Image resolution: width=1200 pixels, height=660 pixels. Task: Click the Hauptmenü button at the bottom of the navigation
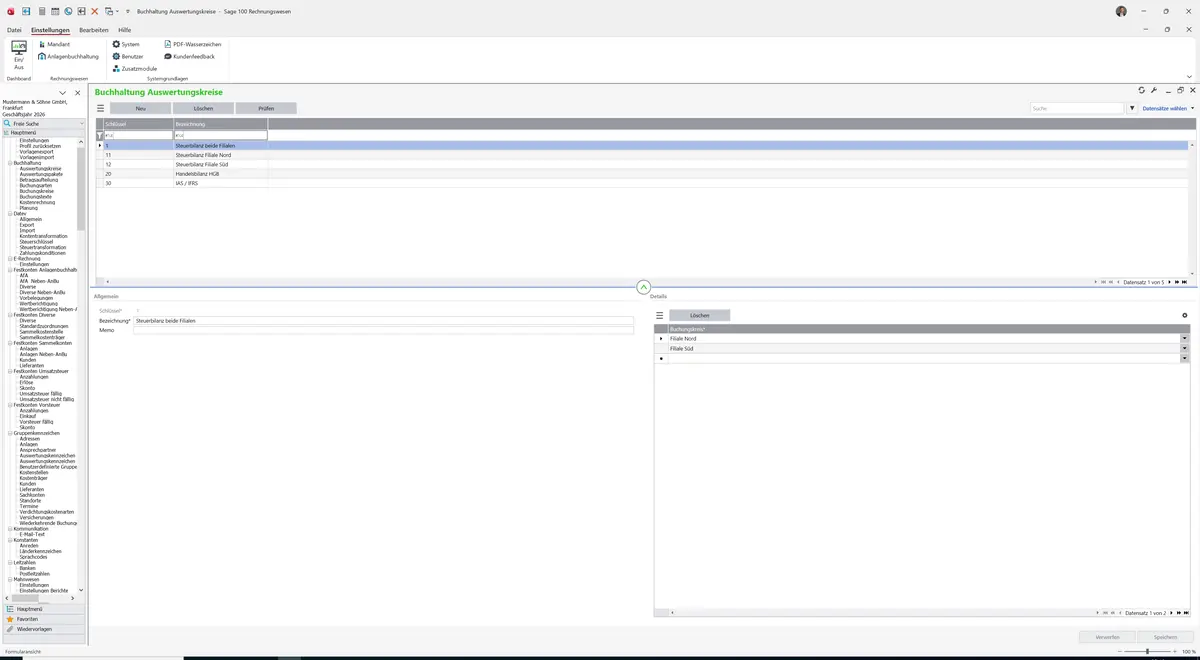[43, 609]
